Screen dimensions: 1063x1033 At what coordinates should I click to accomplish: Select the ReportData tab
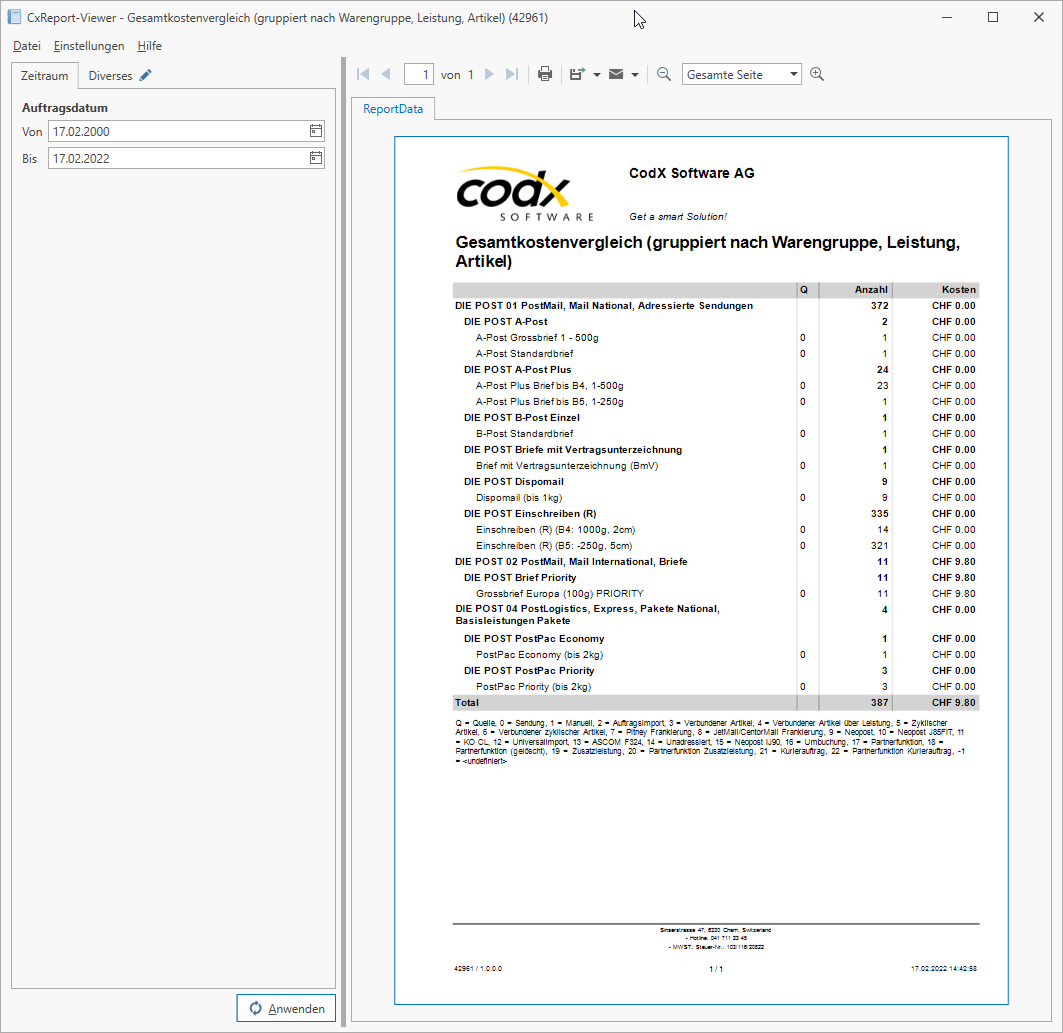[x=393, y=108]
